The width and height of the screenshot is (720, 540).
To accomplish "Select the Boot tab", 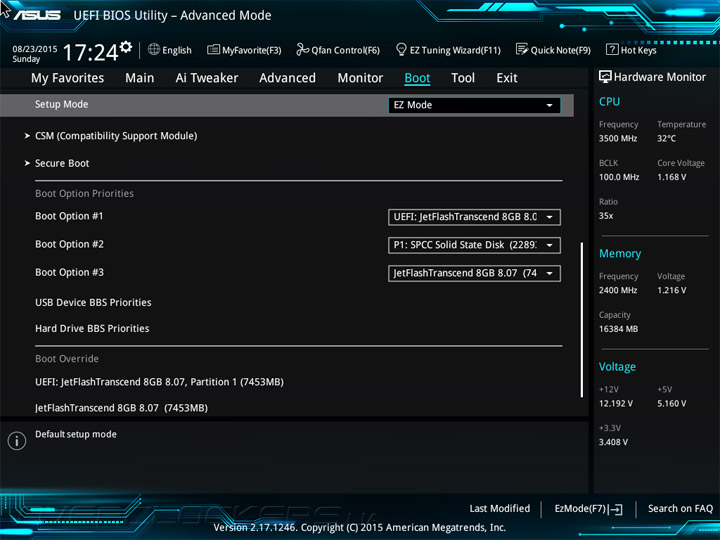I will pos(417,78).
